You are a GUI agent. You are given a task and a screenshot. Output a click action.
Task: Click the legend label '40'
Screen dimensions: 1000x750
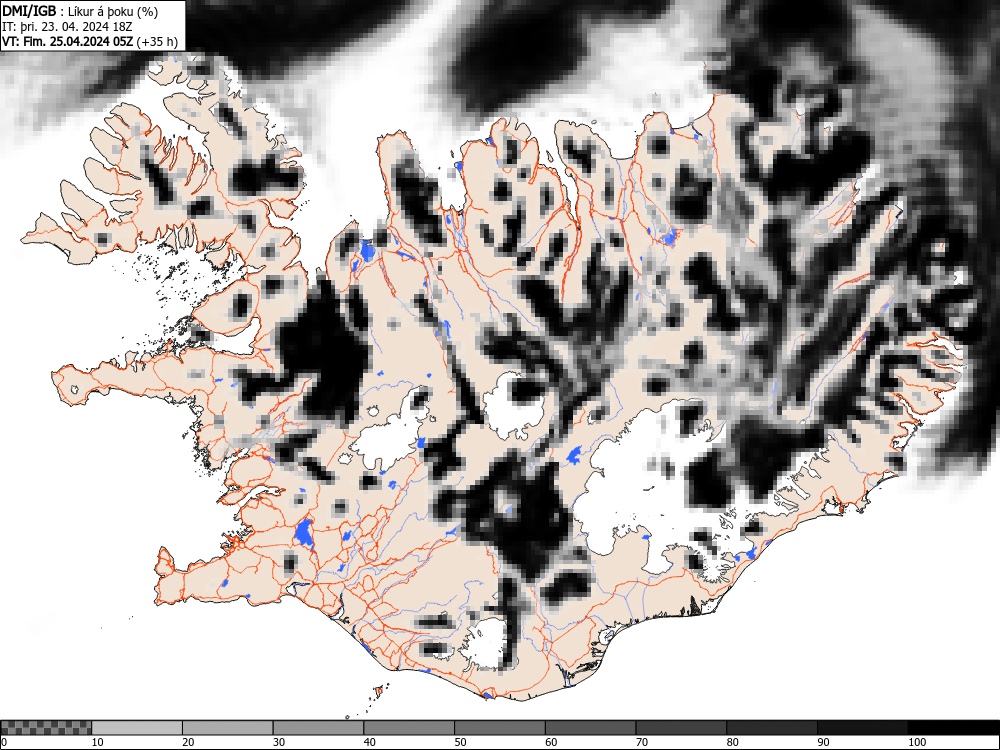click(x=369, y=742)
